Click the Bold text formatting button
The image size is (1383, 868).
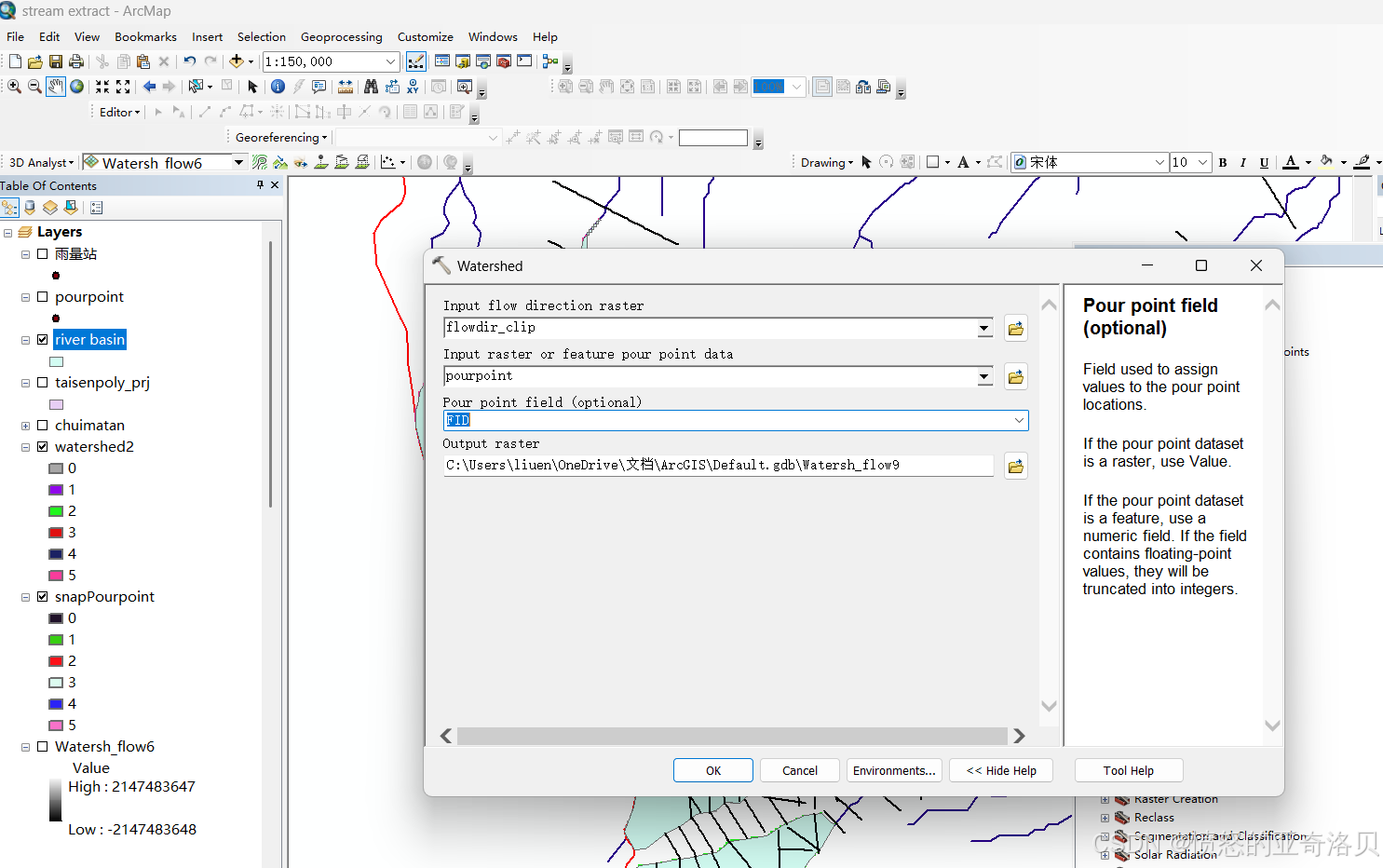1223,162
